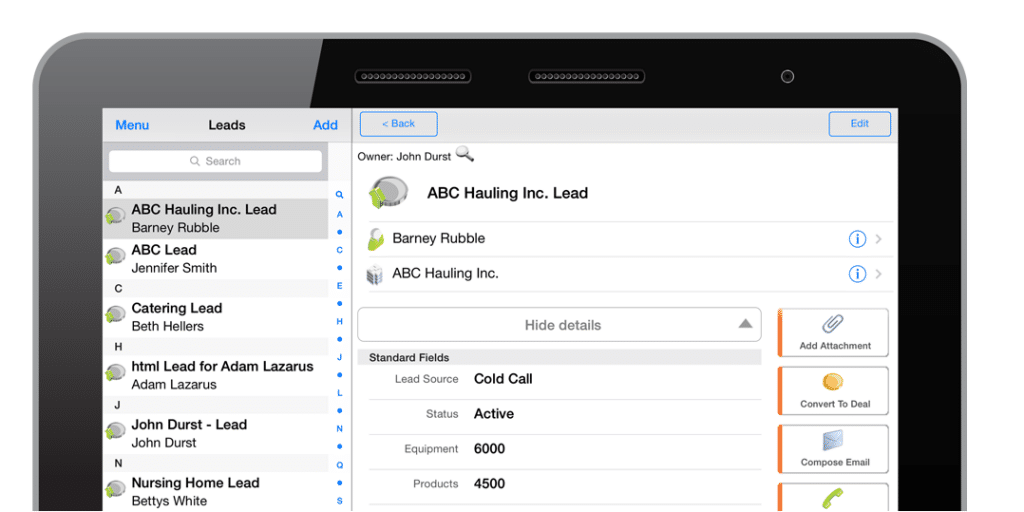
Task: Expand ABC Hauling Inc. row chevron
Action: 879,274
